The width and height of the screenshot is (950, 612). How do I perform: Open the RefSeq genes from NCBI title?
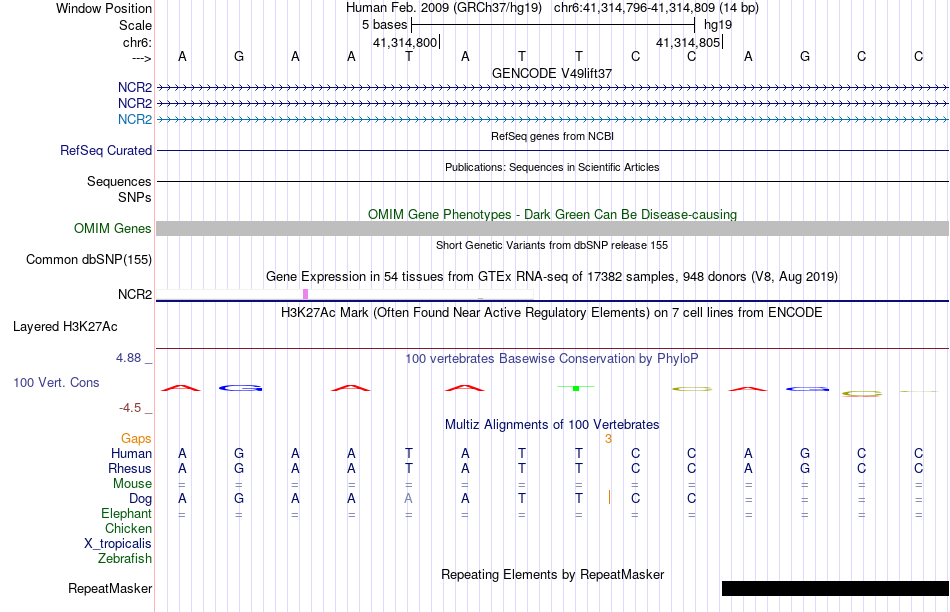click(x=552, y=136)
